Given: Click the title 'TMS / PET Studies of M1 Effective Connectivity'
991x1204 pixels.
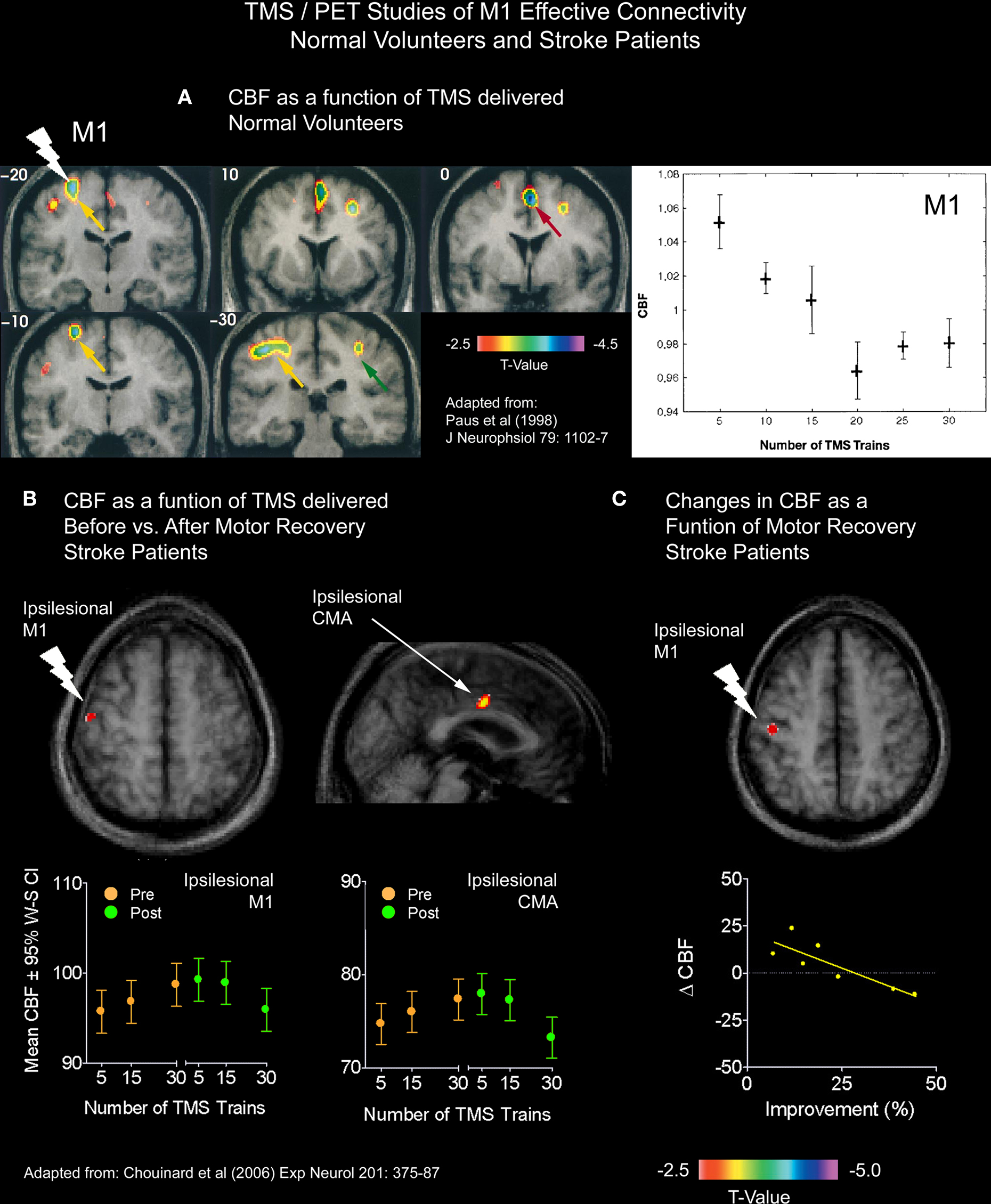Looking at the screenshot, I should [496, 12].
